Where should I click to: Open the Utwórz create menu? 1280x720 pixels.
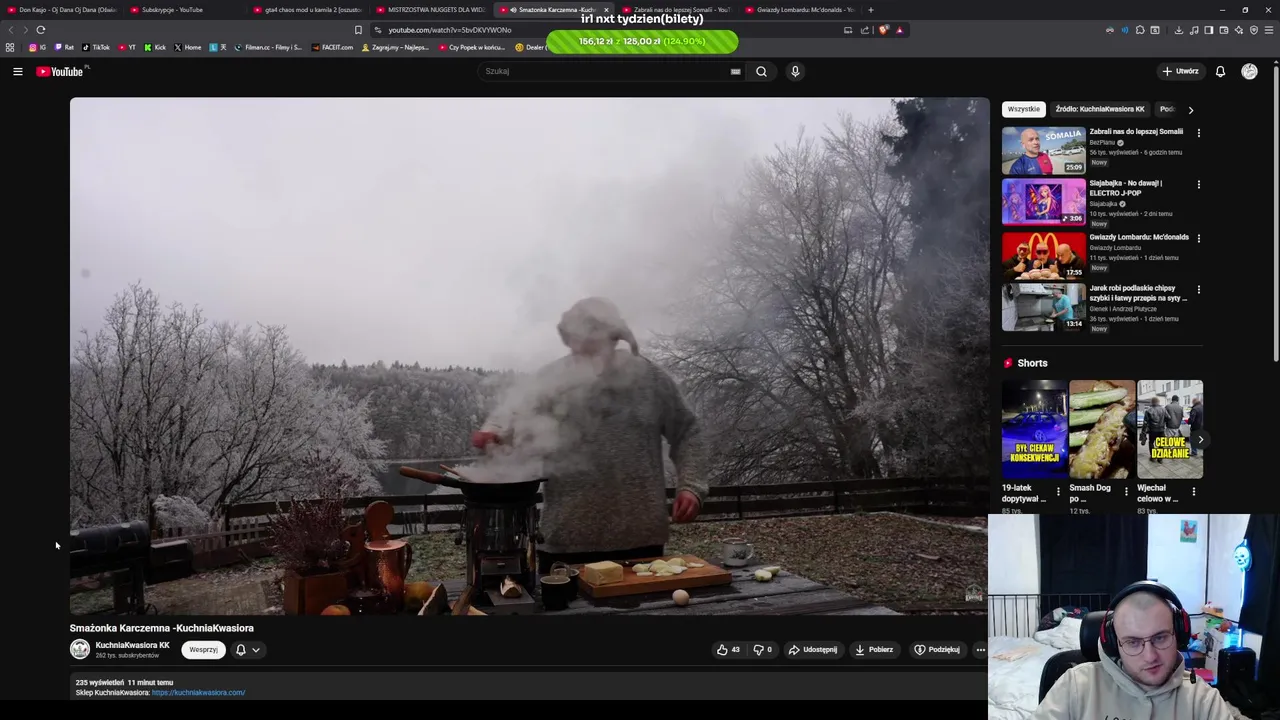1180,71
